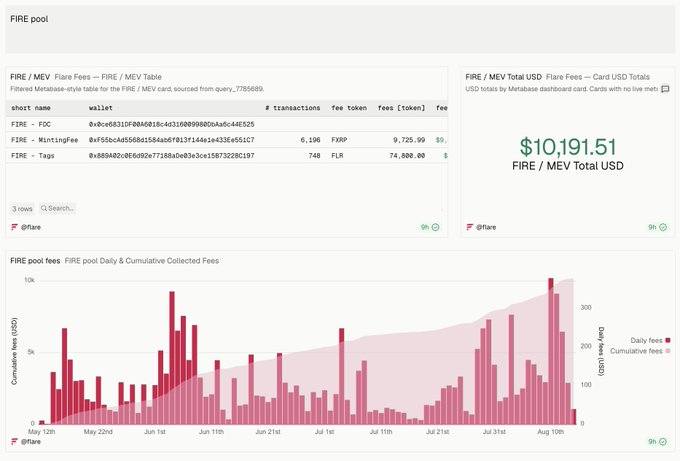The height and width of the screenshot is (461, 680).
Task: Click the 748 transactions cell
Action: tap(314, 156)
